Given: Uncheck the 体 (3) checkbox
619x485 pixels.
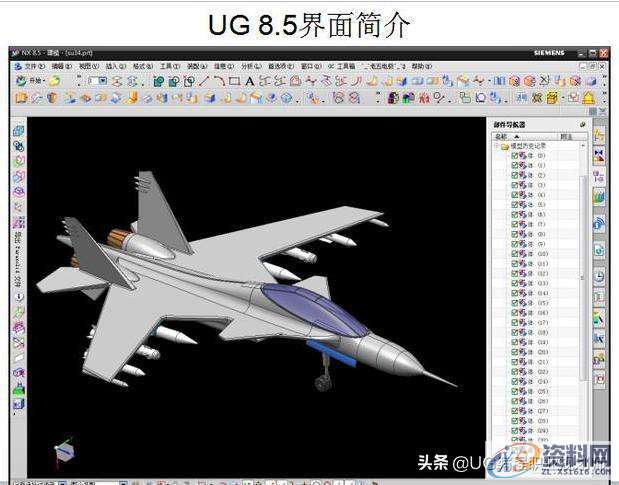Looking at the screenshot, I should [x=514, y=185].
